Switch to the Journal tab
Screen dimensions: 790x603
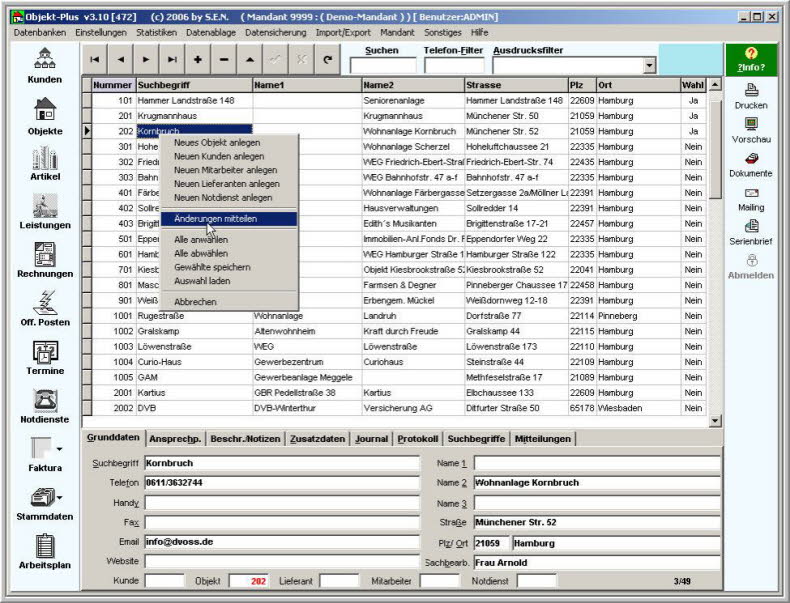[371, 439]
